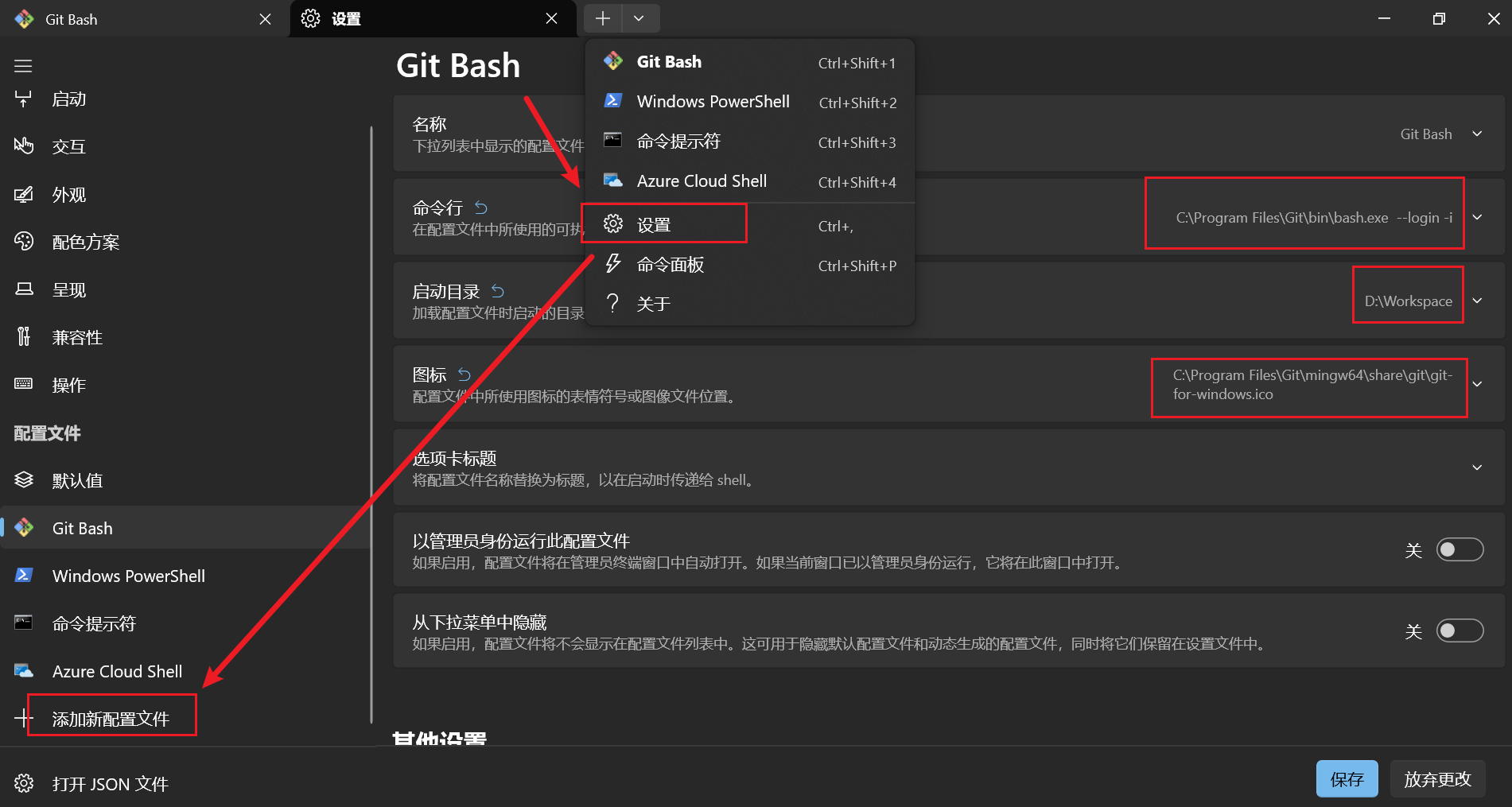Click the bash.exe --login -i command line value
This screenshot has height=807, width=1512.
click(x=1314, y=218)
